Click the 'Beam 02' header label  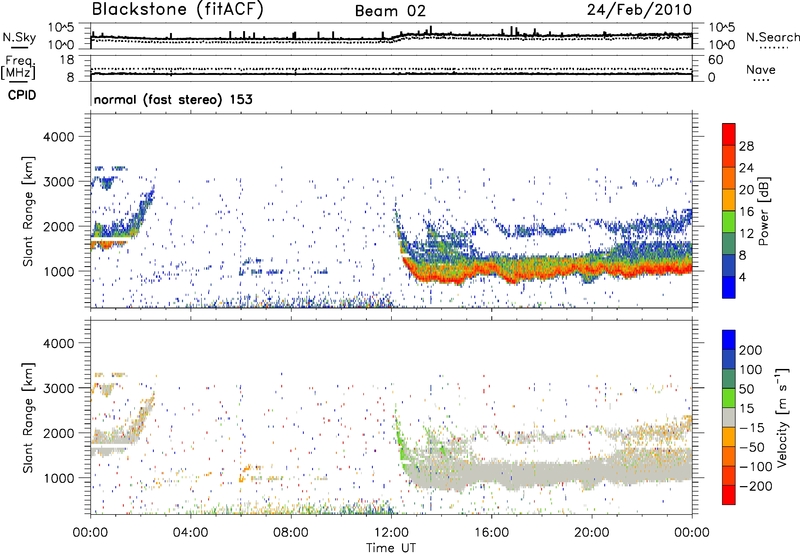point(390,11)
